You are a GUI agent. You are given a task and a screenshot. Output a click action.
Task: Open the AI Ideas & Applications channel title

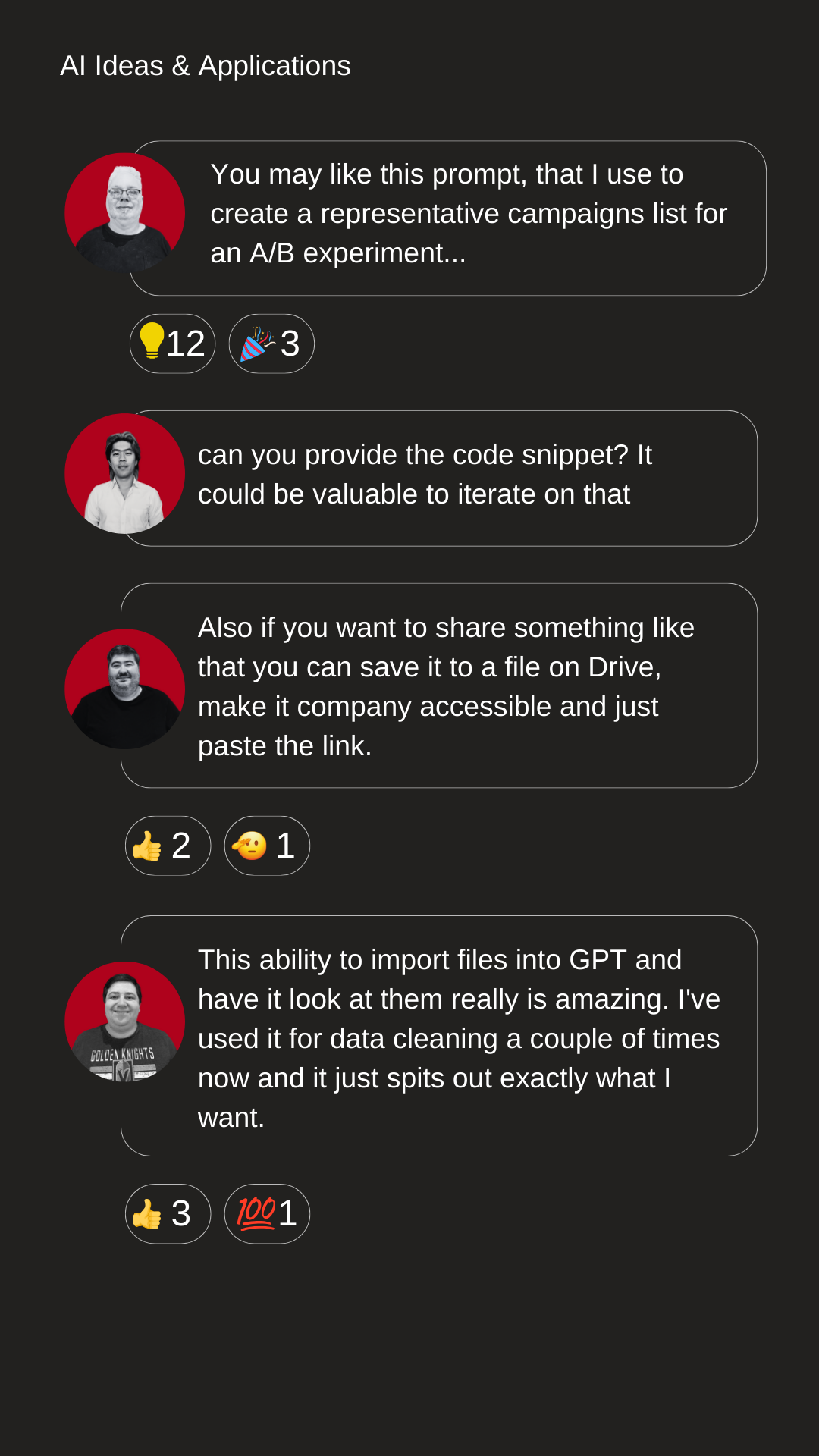(206, 66)
